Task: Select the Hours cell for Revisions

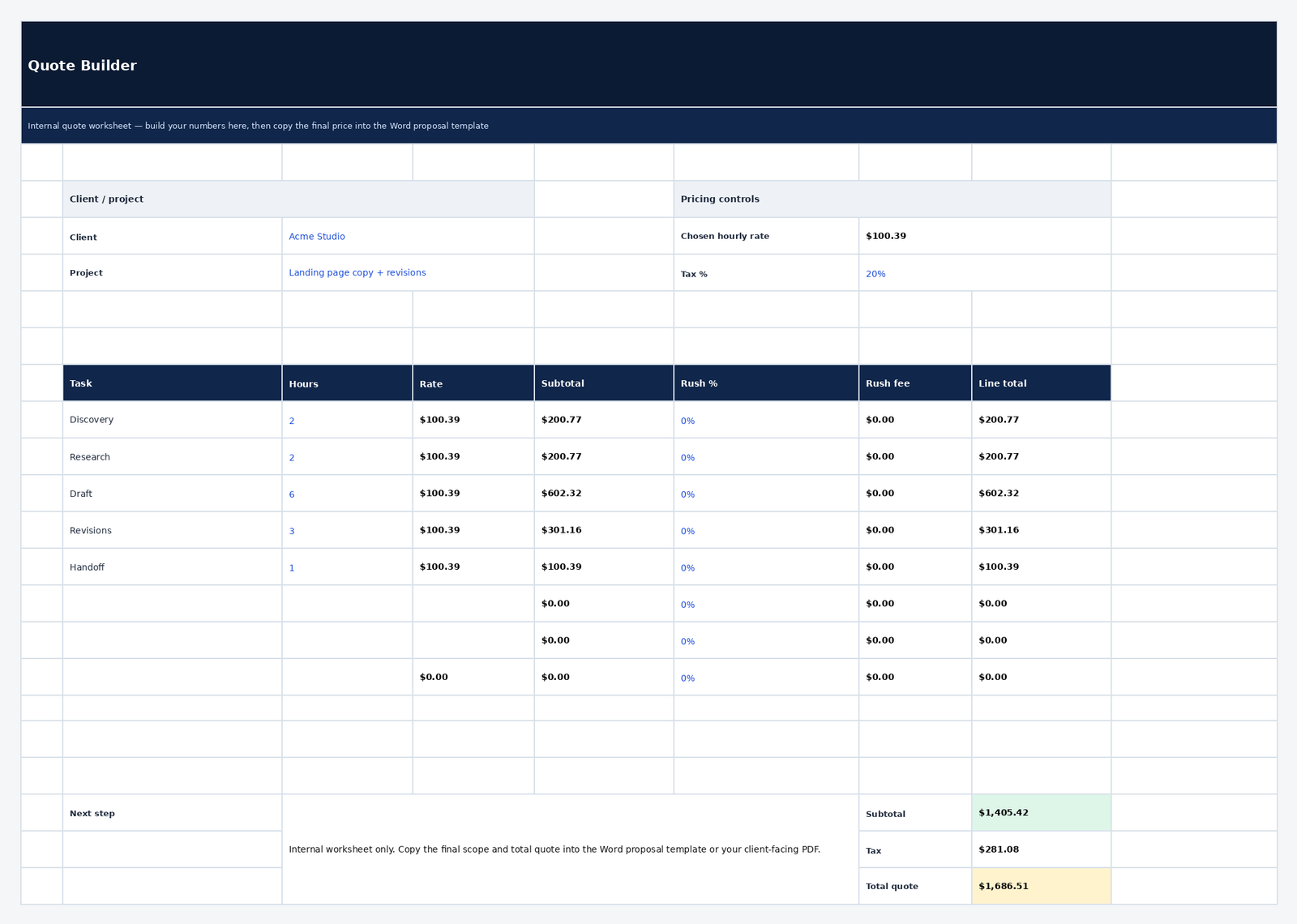Action: click(292, 531)
